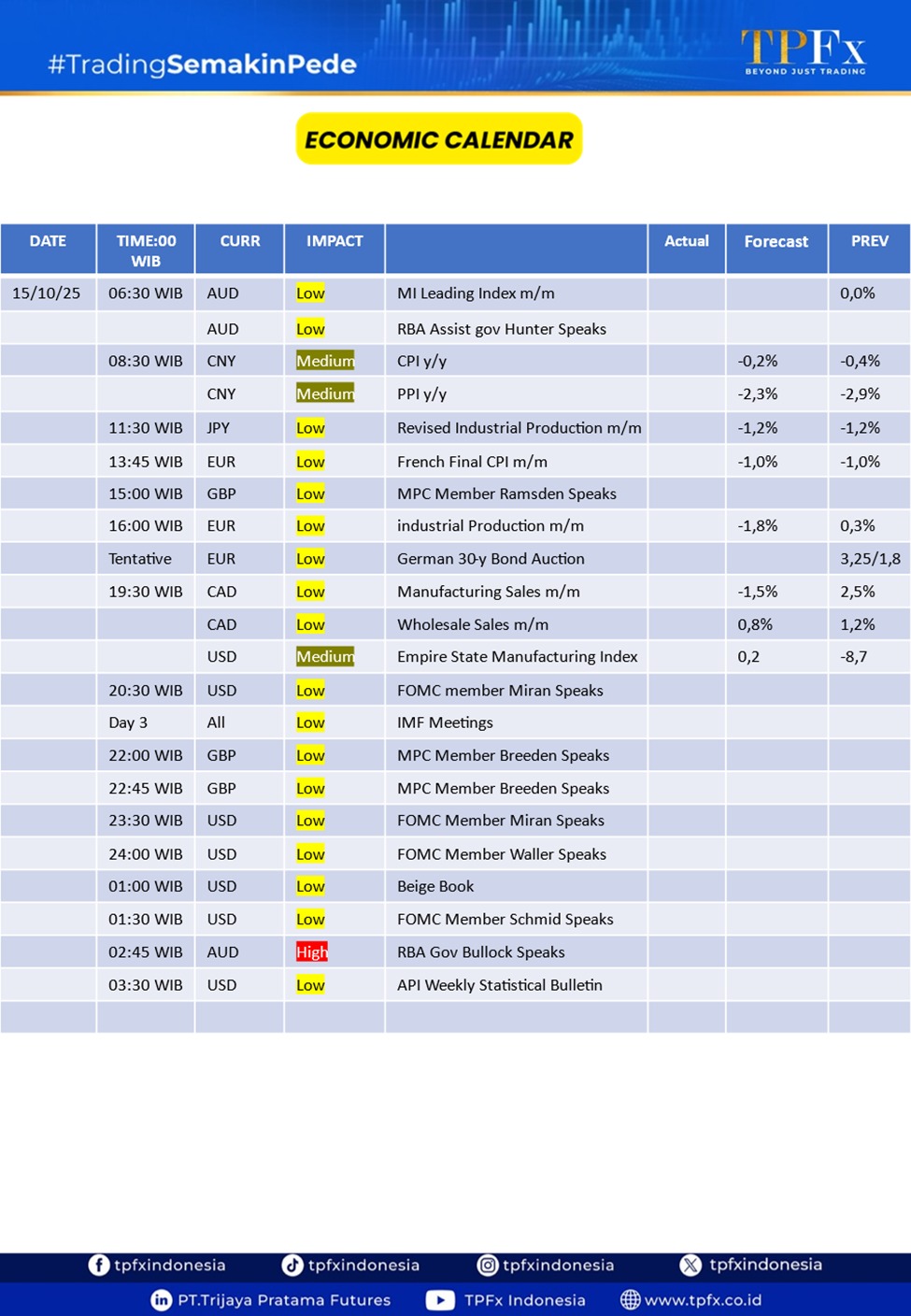Open the www.tpfx.co.id website link
911x1316 pixels.
[703, 1299]
